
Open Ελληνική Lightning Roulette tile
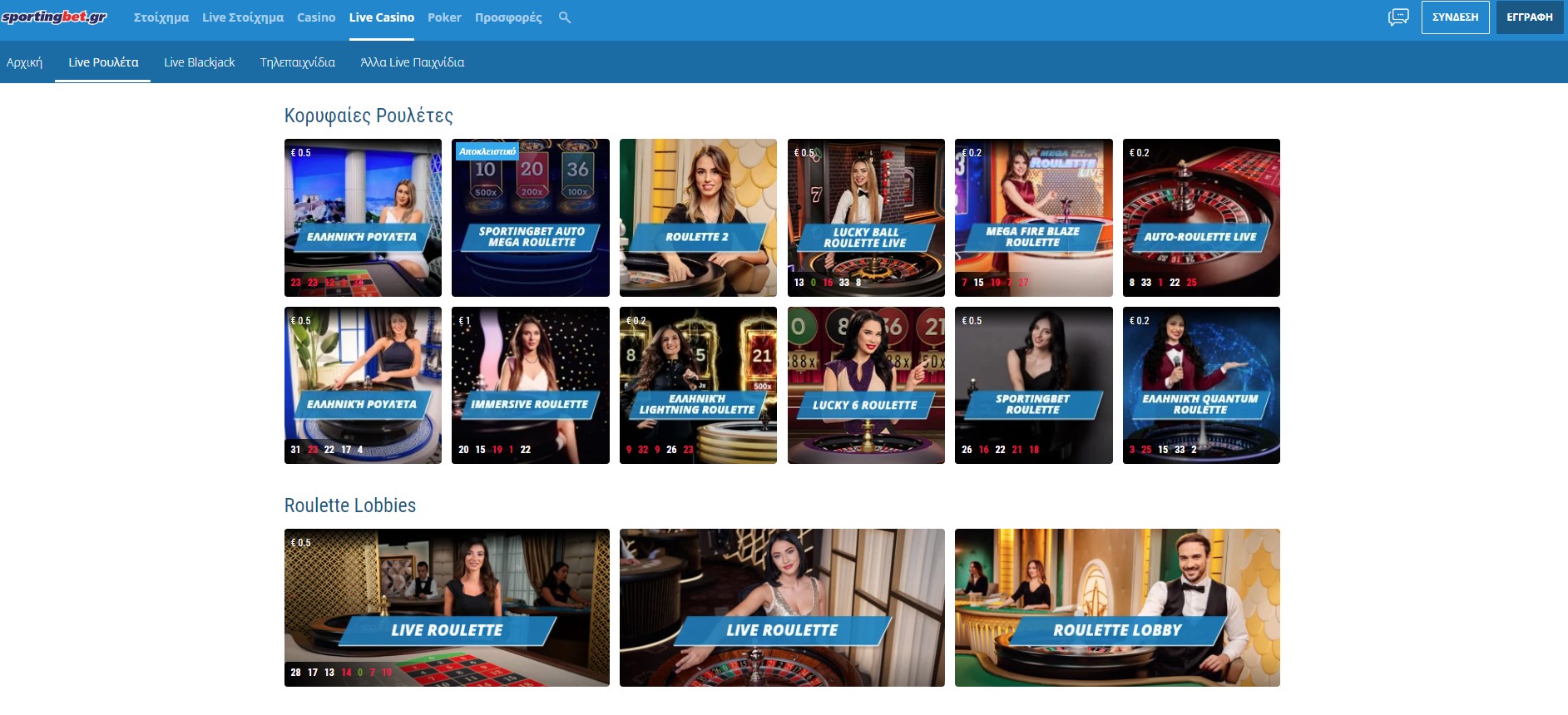coord(698,385)
